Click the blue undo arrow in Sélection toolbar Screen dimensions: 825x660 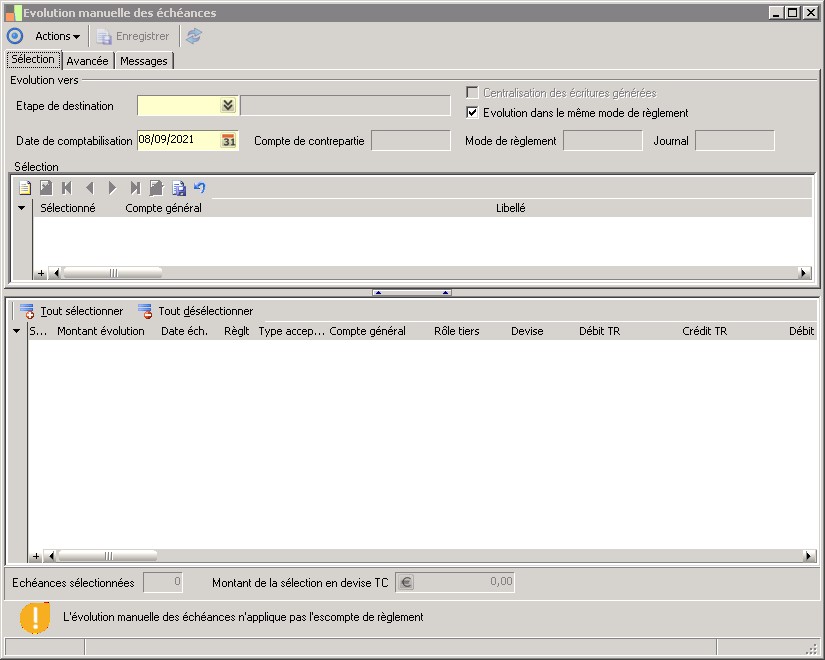(x=199, y=187)
